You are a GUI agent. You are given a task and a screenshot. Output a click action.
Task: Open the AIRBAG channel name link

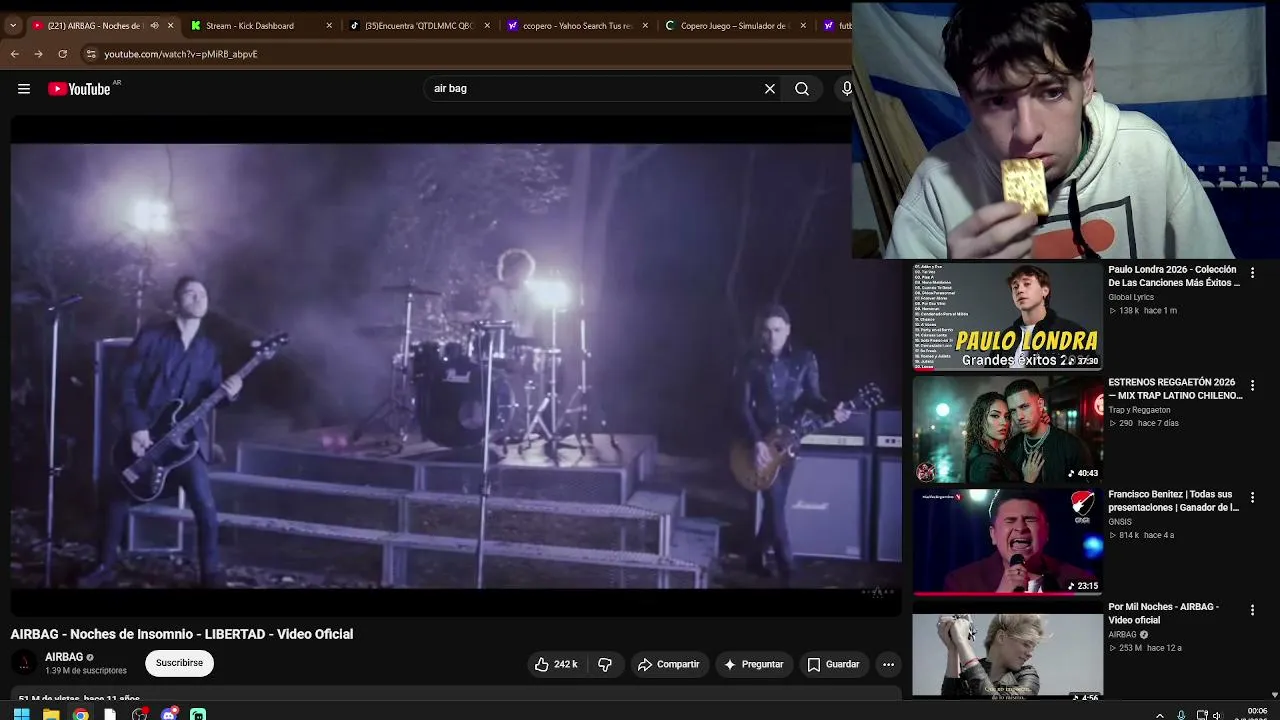point(64,657)
